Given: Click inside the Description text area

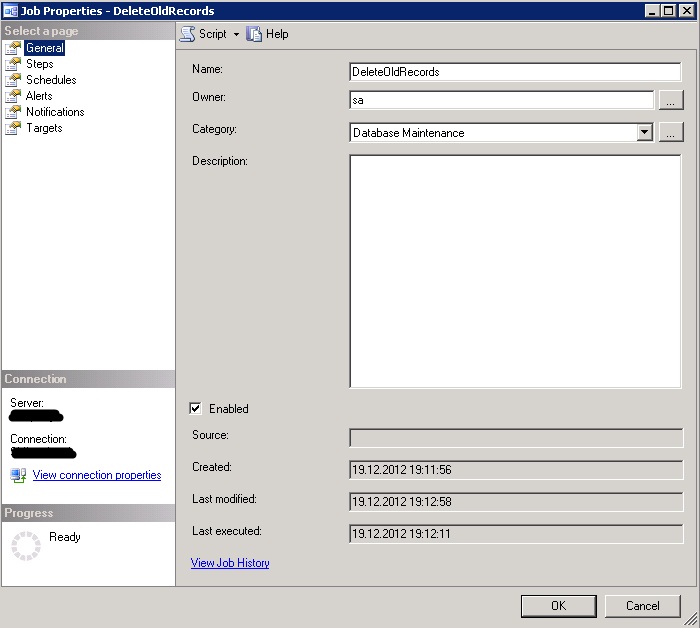Looking at the screenshot, I should pyautogui.click(x=515, y=271).
